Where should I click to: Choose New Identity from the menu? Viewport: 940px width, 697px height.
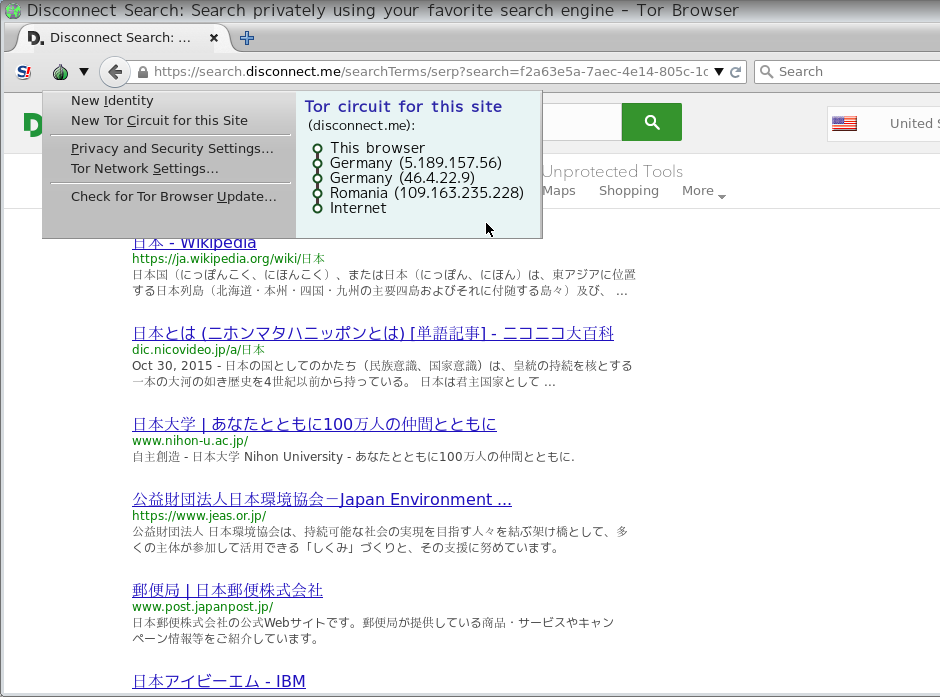[112, 101]
